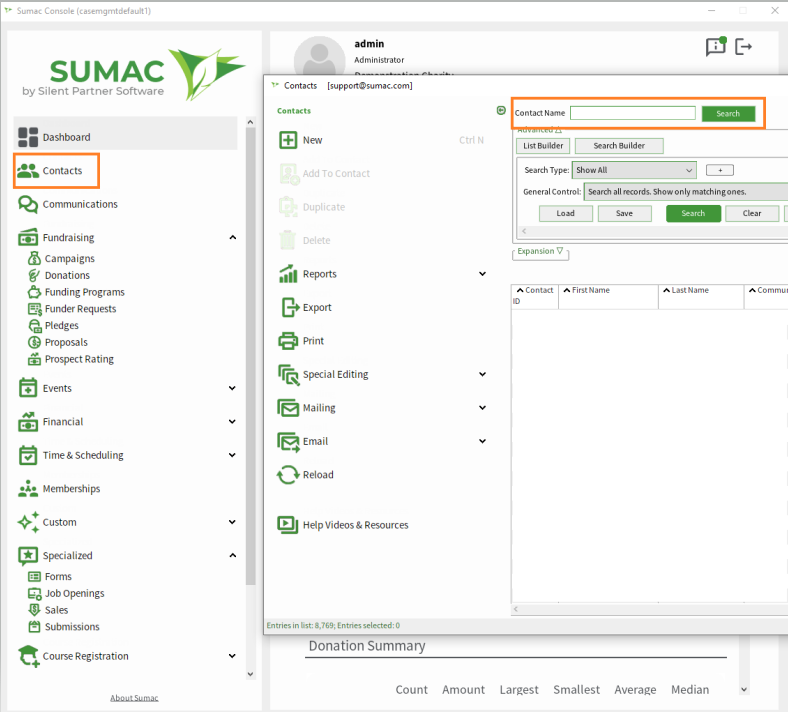Viewport: 788px width, 712px height.
Task: Sort by Contact ID column header
Action: 535,295
